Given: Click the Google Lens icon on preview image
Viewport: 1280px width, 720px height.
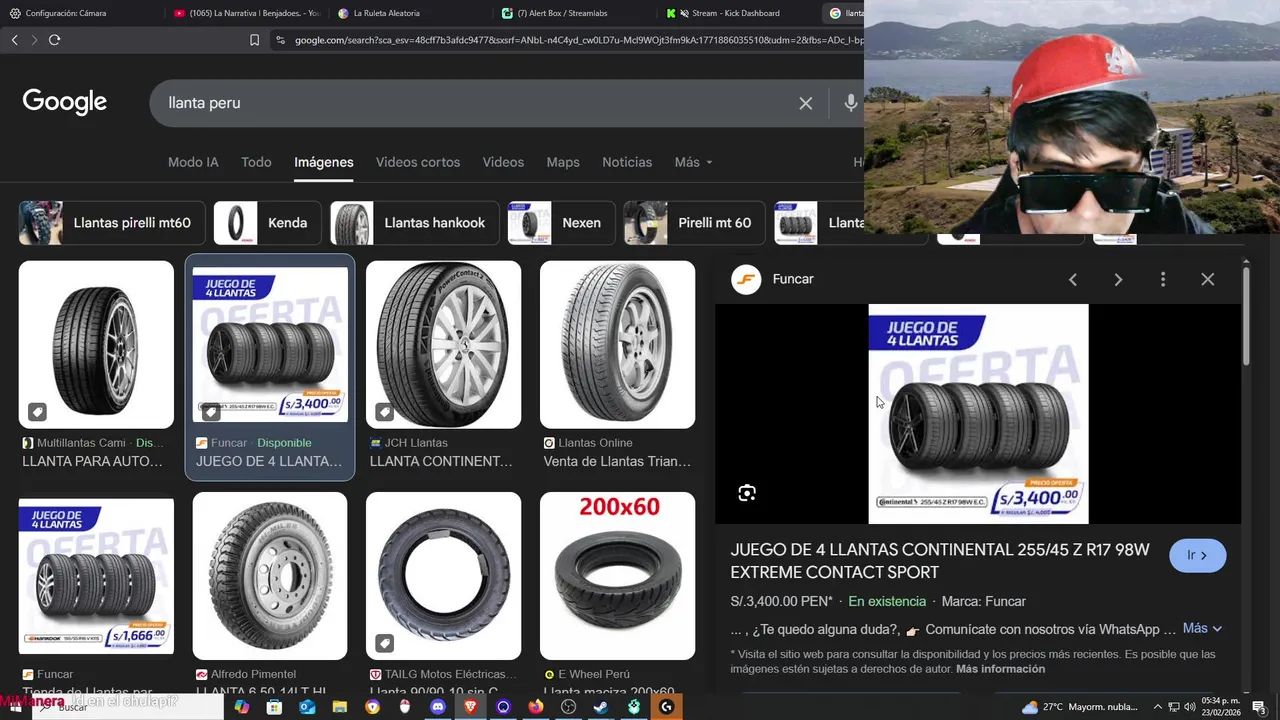Looking at the screenshot, I should coord(747,493).
